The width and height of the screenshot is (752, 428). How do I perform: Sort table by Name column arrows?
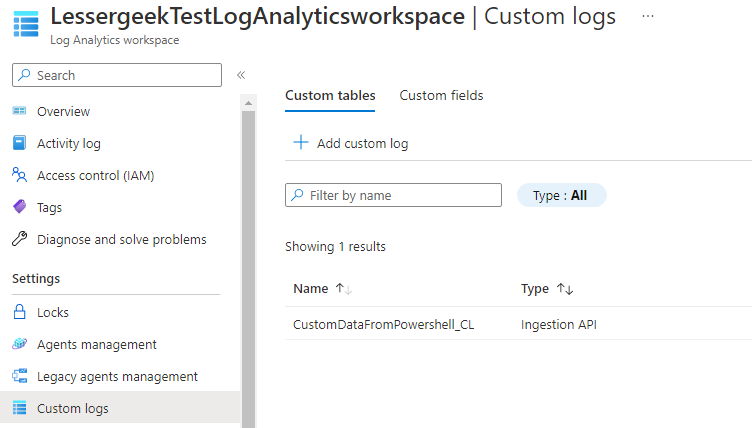click(x=344, y=288)
